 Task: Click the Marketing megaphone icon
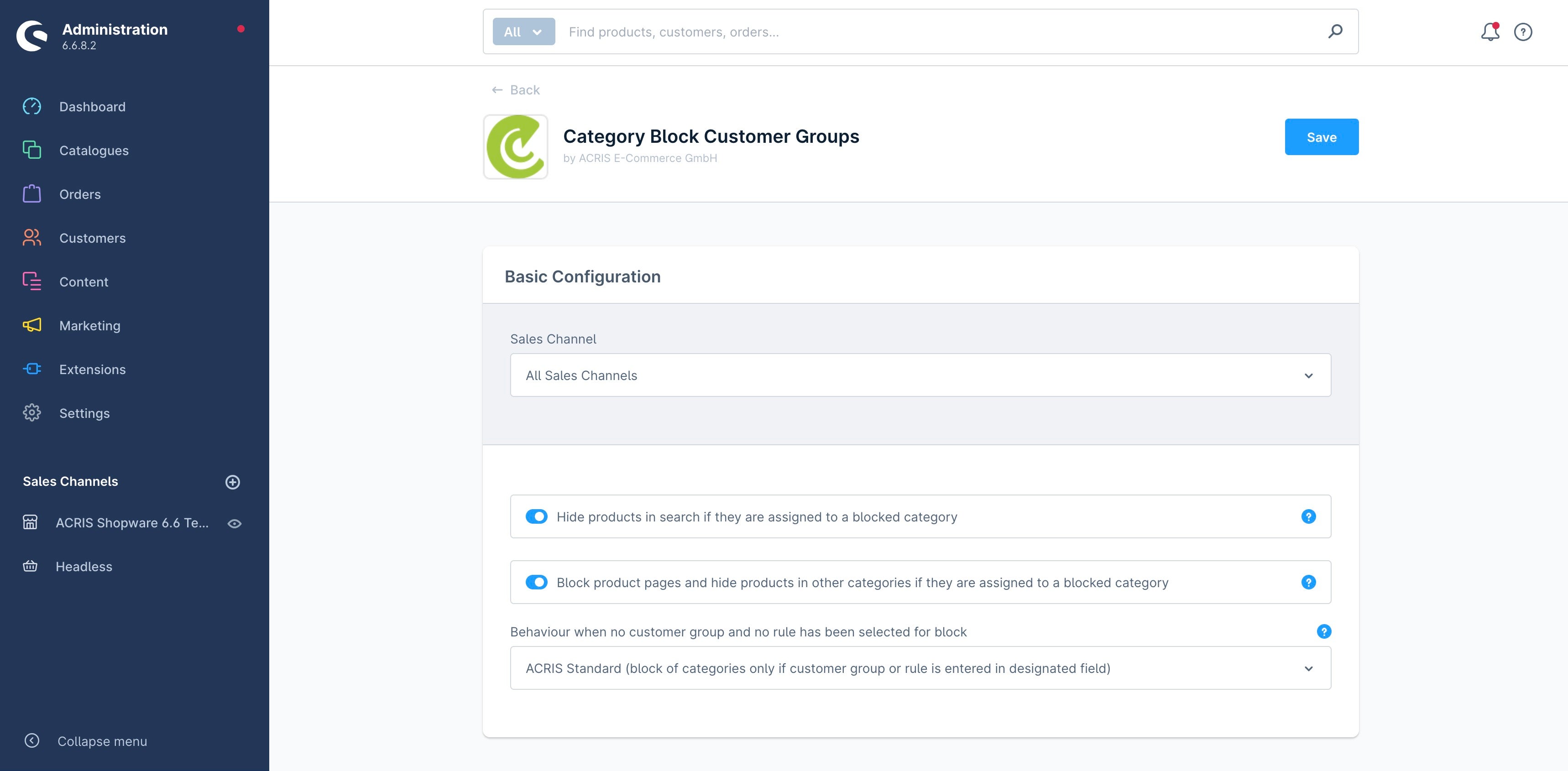[x=31, y=325]
